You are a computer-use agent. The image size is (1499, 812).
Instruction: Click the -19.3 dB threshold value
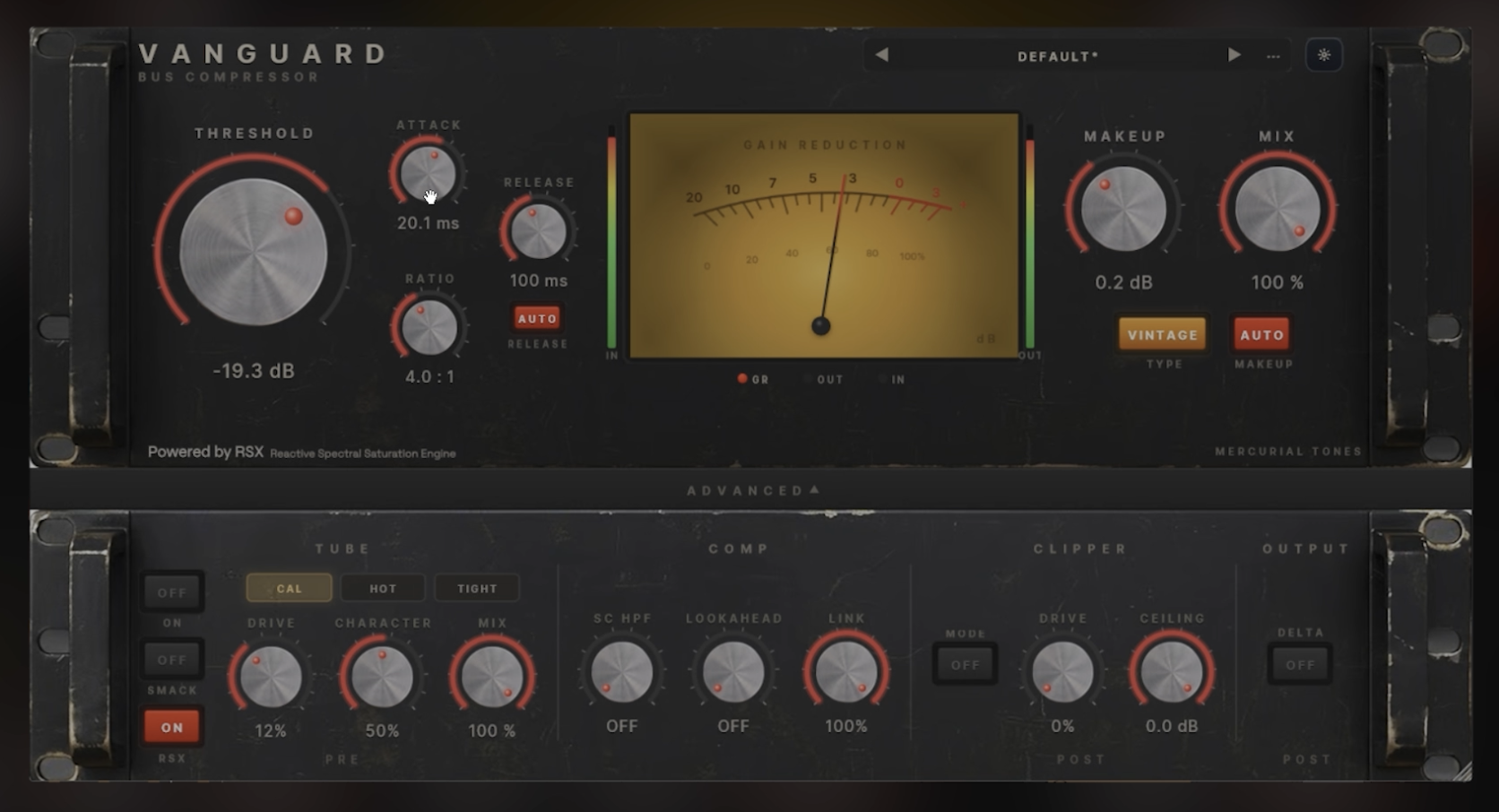[254, 371]
